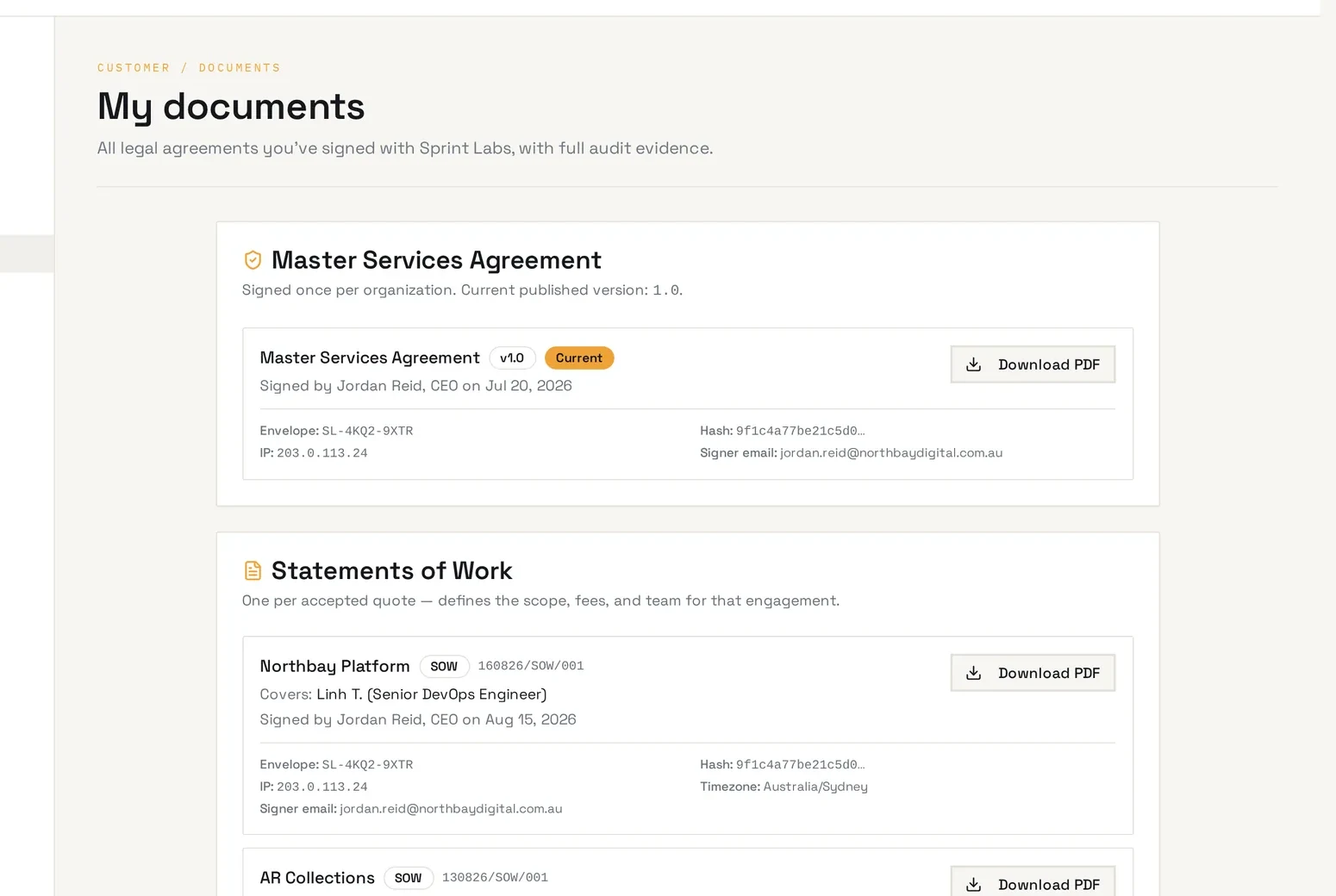Click the SOW number 130826/SOW/001
This screenshot has height=896, width=1336.
[495, 878]
